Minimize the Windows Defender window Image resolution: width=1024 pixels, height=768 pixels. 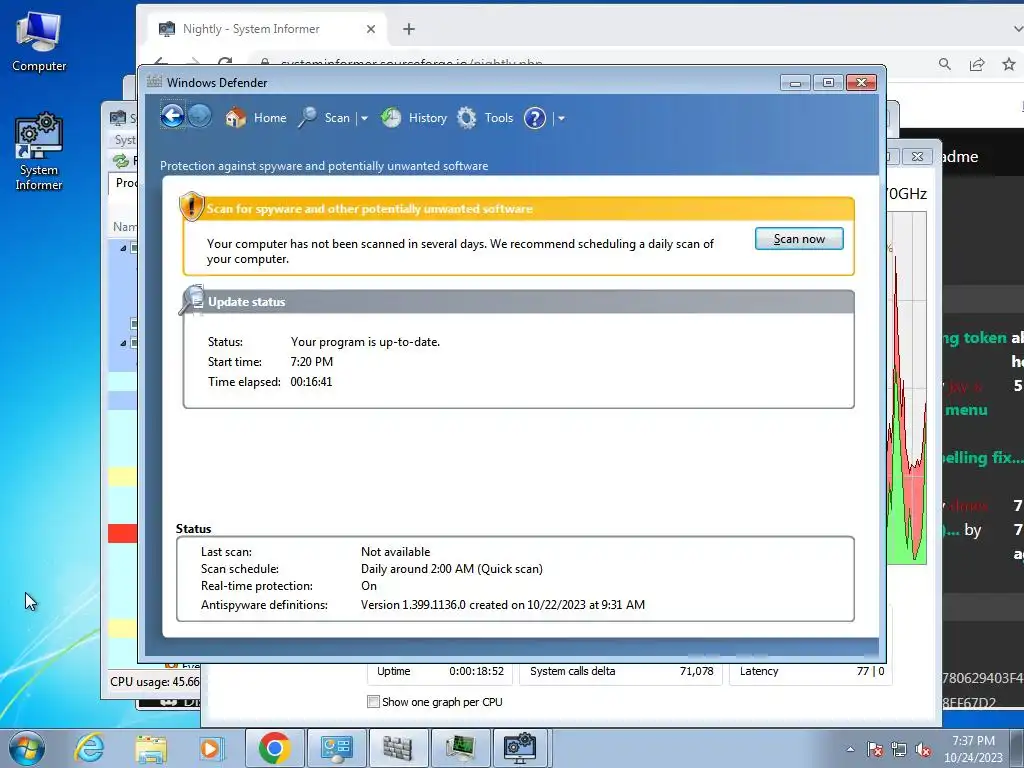[x=795, y=83]
